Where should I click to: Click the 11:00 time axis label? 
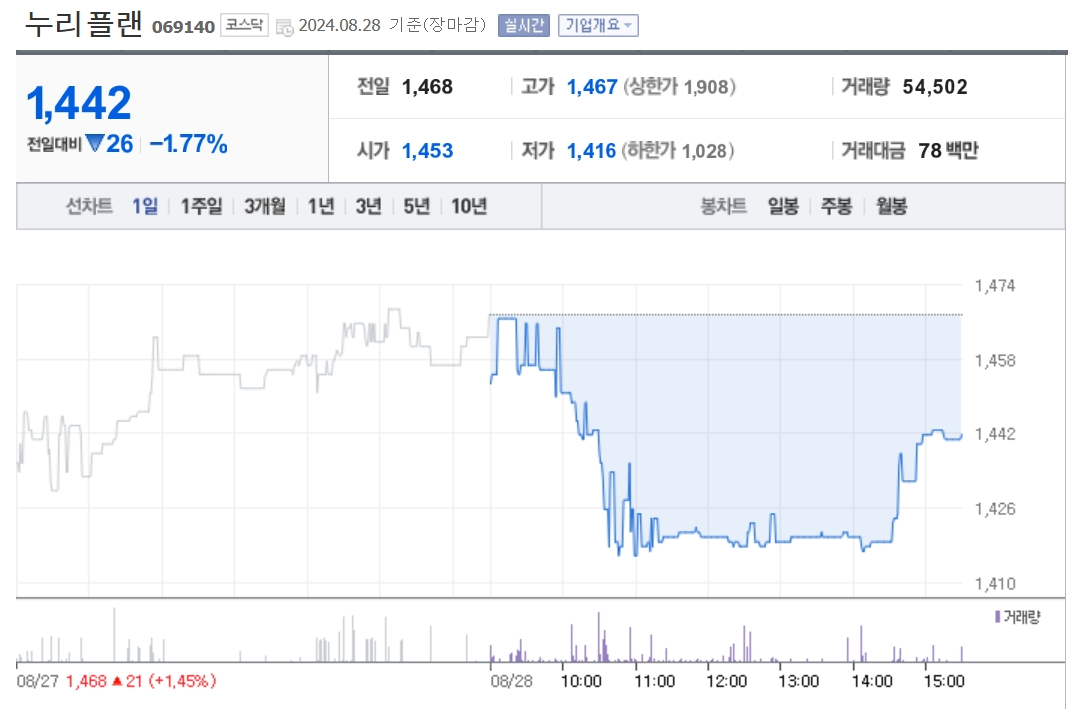655,681
